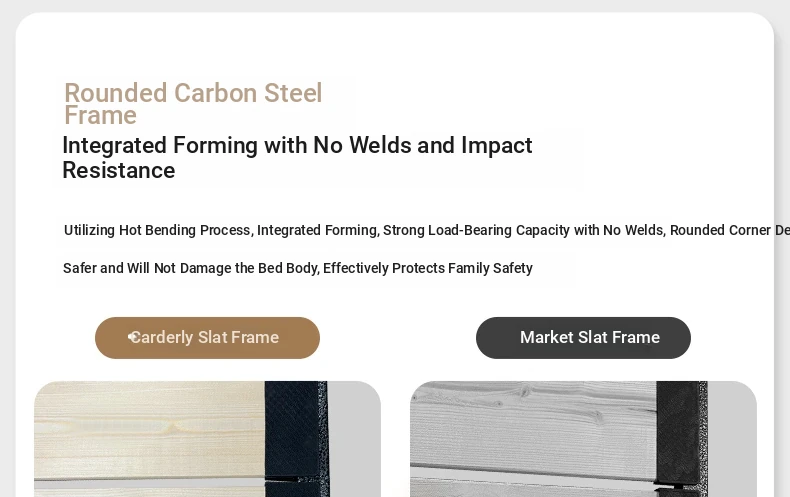Click the 'Utilizing Hot Bending Process' description line
The image size is (790, 497).
click(157, 230)
